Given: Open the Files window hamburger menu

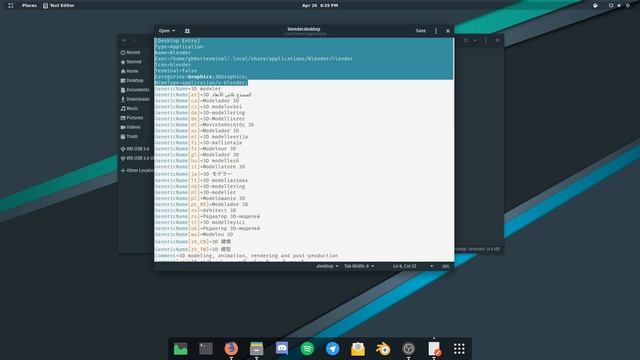Looking at the screenshot, I should tap(486, 40).
